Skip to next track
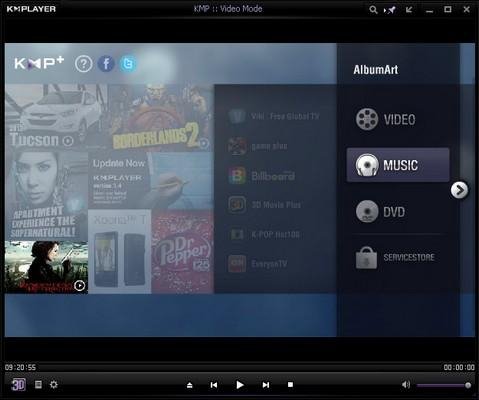This screenshot has width=479, height=400. 266,385
